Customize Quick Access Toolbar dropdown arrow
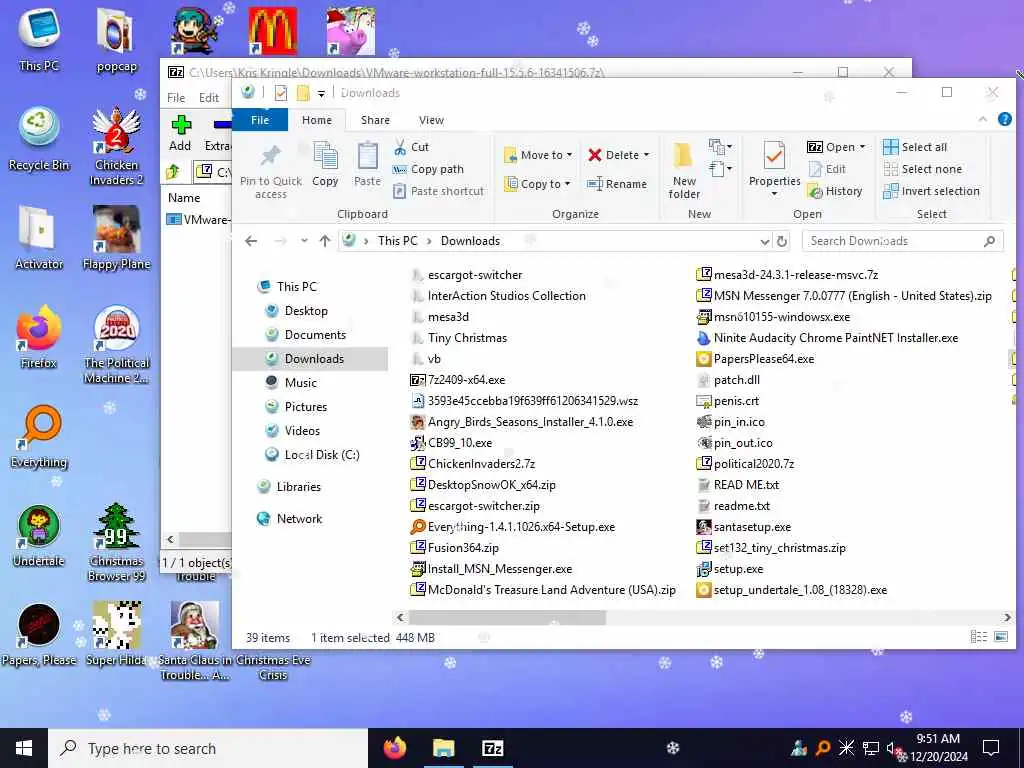This screenshot has width=1024, height=768. coord(321,94)
